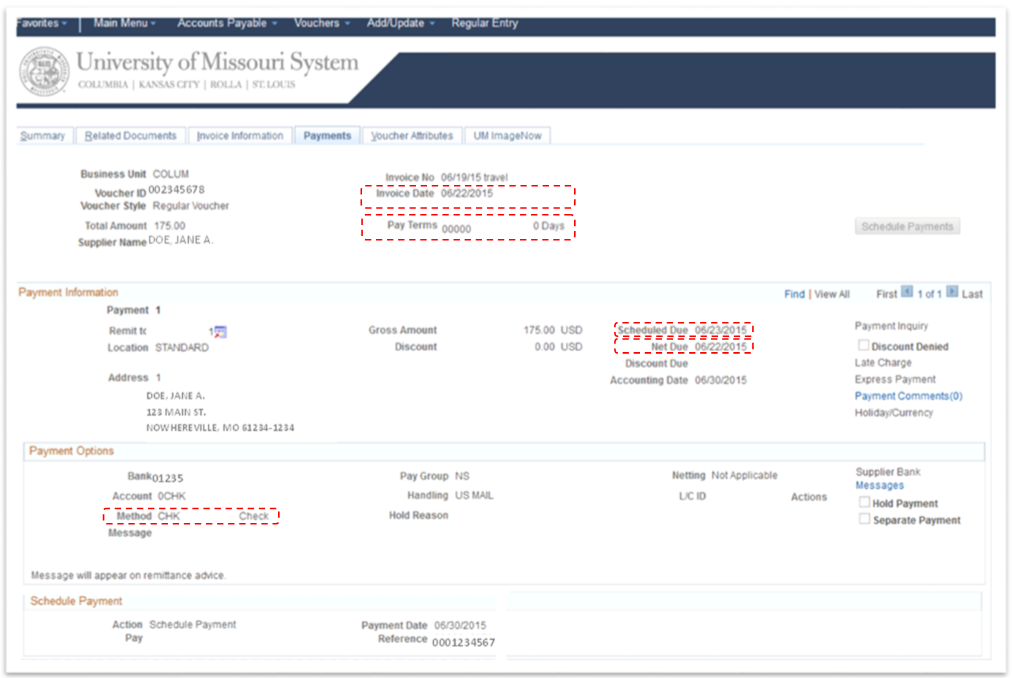Select the Voucher Attributes tab

(412, 135)
